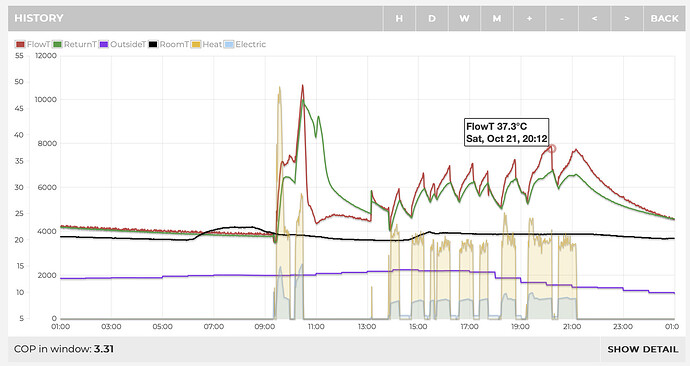The height and width of the screenshot is (366, 690).
Task: Switch history view to hour (H)
Action: point(399,18)
